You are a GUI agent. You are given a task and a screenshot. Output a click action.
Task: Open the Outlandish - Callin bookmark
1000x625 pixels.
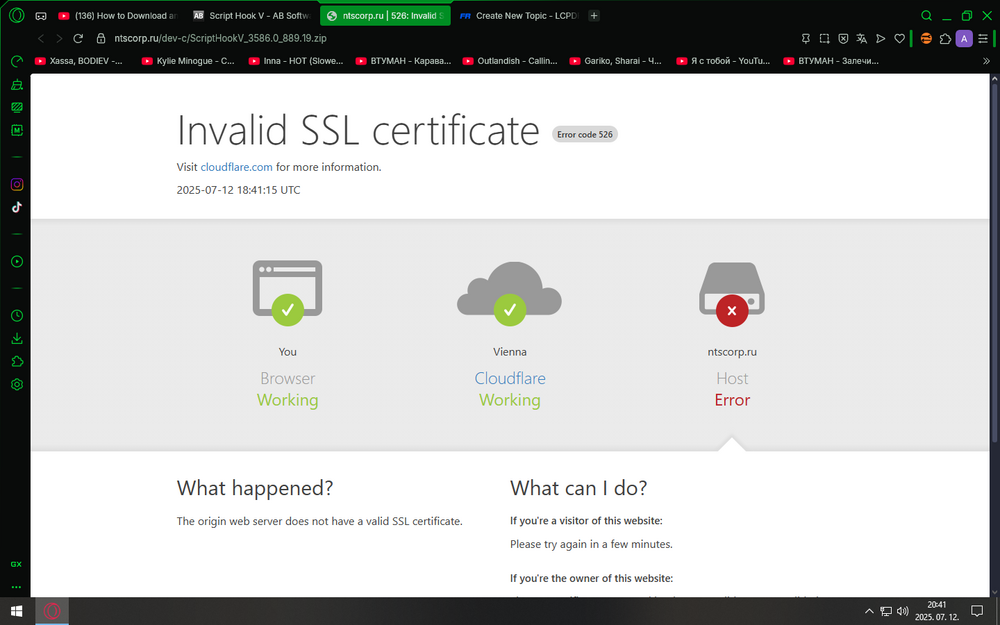[510, 61]
